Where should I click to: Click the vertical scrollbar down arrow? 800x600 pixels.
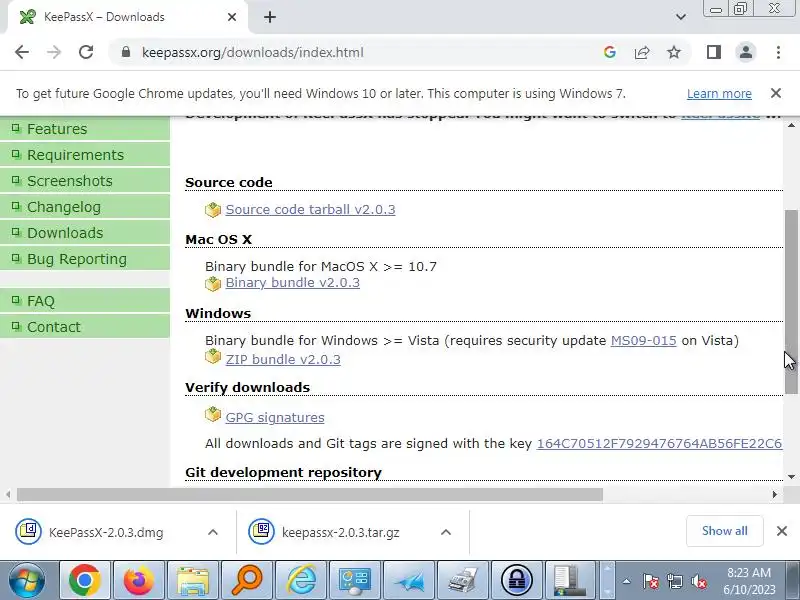point(791,477)
